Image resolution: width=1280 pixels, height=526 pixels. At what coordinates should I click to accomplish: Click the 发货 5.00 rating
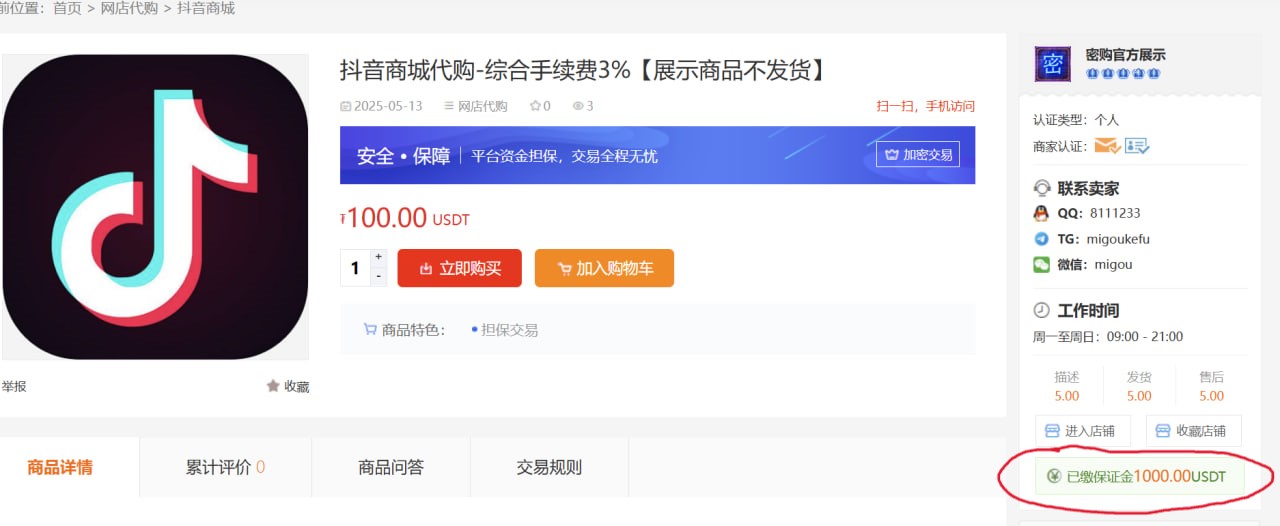click(x=1139, y=386)
